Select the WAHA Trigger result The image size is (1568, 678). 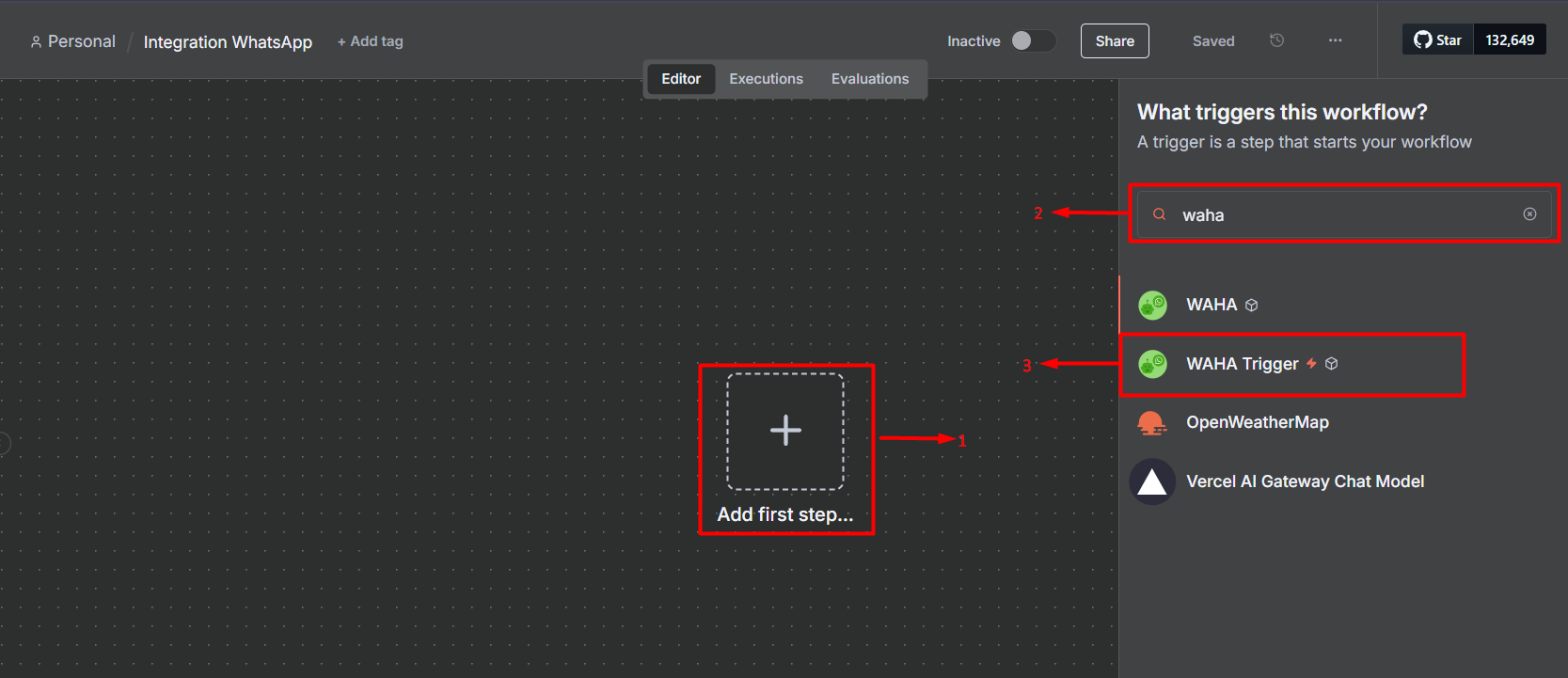point(1342,364)
